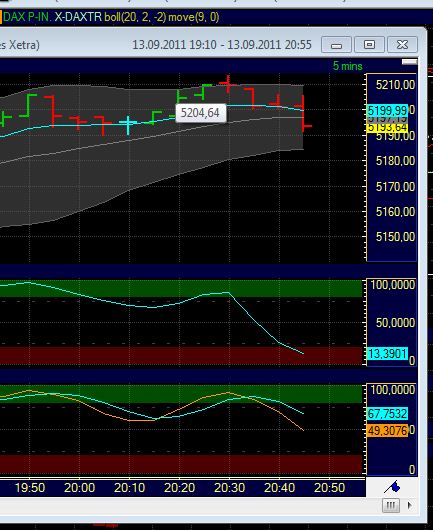Click the cyan candle near 20:10

click(128, 125)
